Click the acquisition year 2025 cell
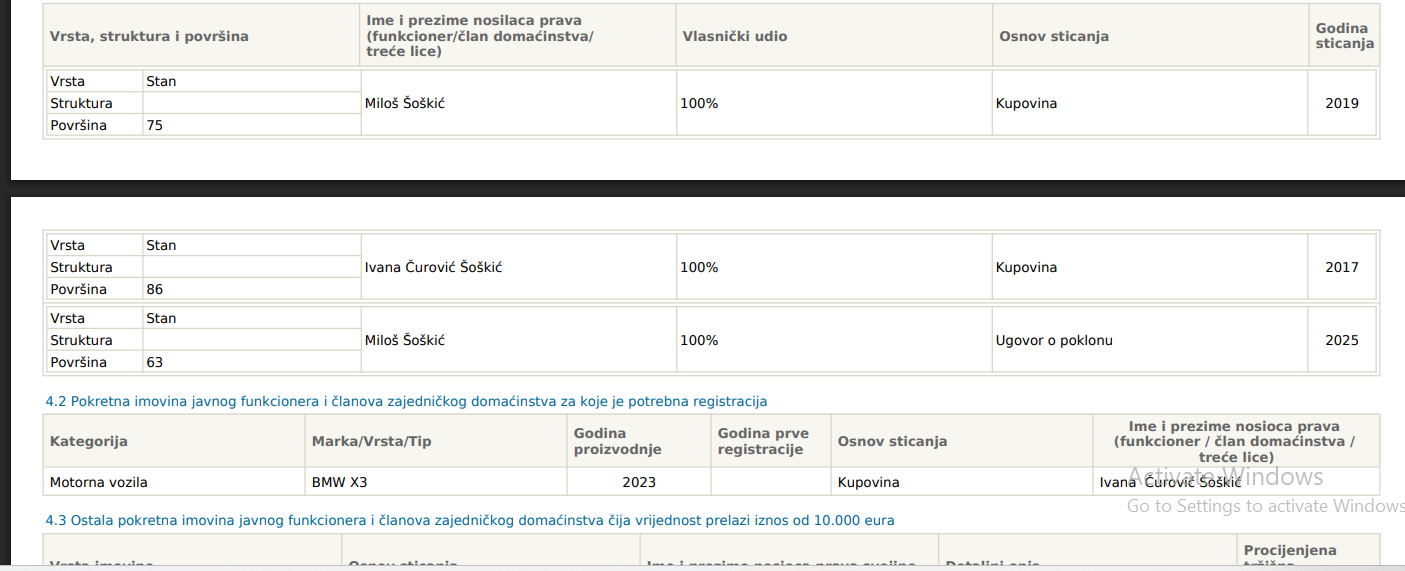Viewport: 1405px width, 571px height. click(1342, 340)
